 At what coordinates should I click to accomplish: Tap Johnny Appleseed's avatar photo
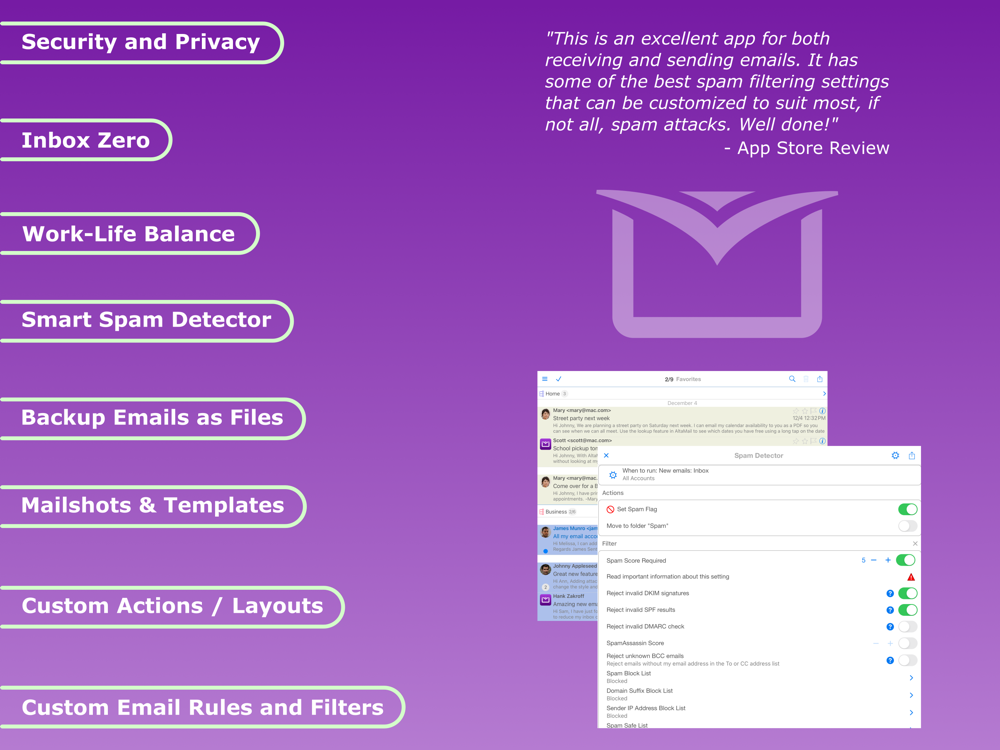[x=546, y=570]
